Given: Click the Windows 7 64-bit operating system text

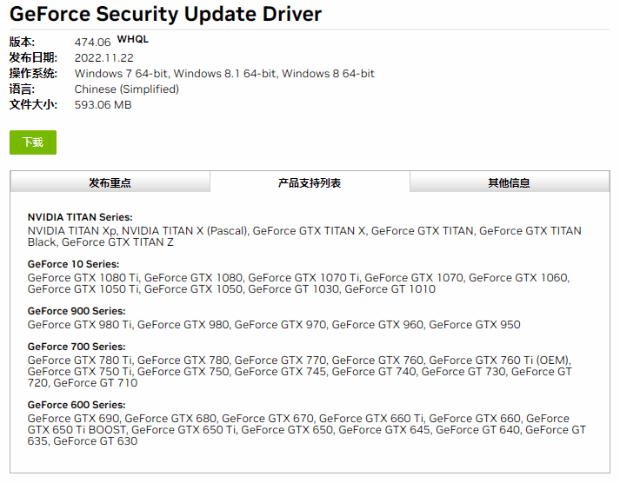Looking at the screenshot, I should click(x=121, y=74).
